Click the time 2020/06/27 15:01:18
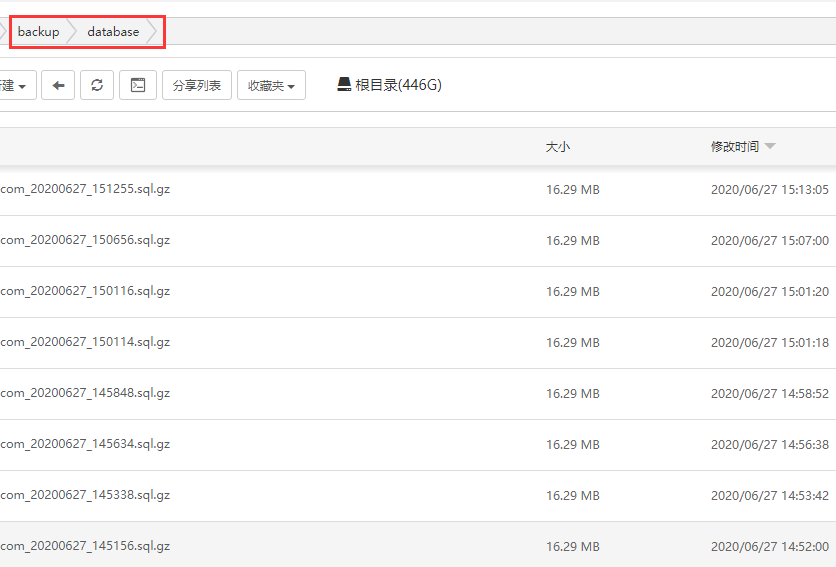The image size is (836, 567). pos(770,342)
